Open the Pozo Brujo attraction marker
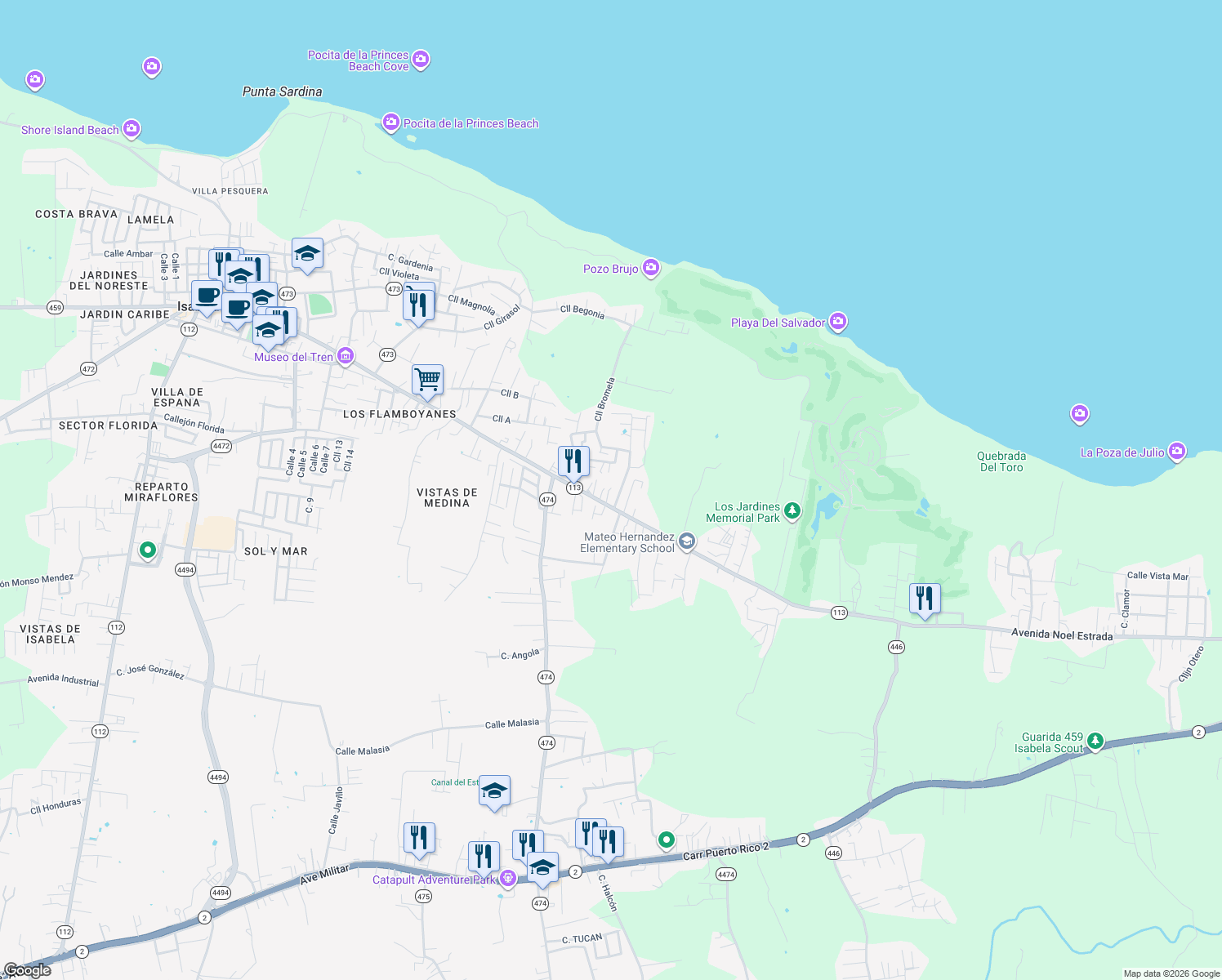Screen dimensions: 1222x980 click(x=649, y=267)
